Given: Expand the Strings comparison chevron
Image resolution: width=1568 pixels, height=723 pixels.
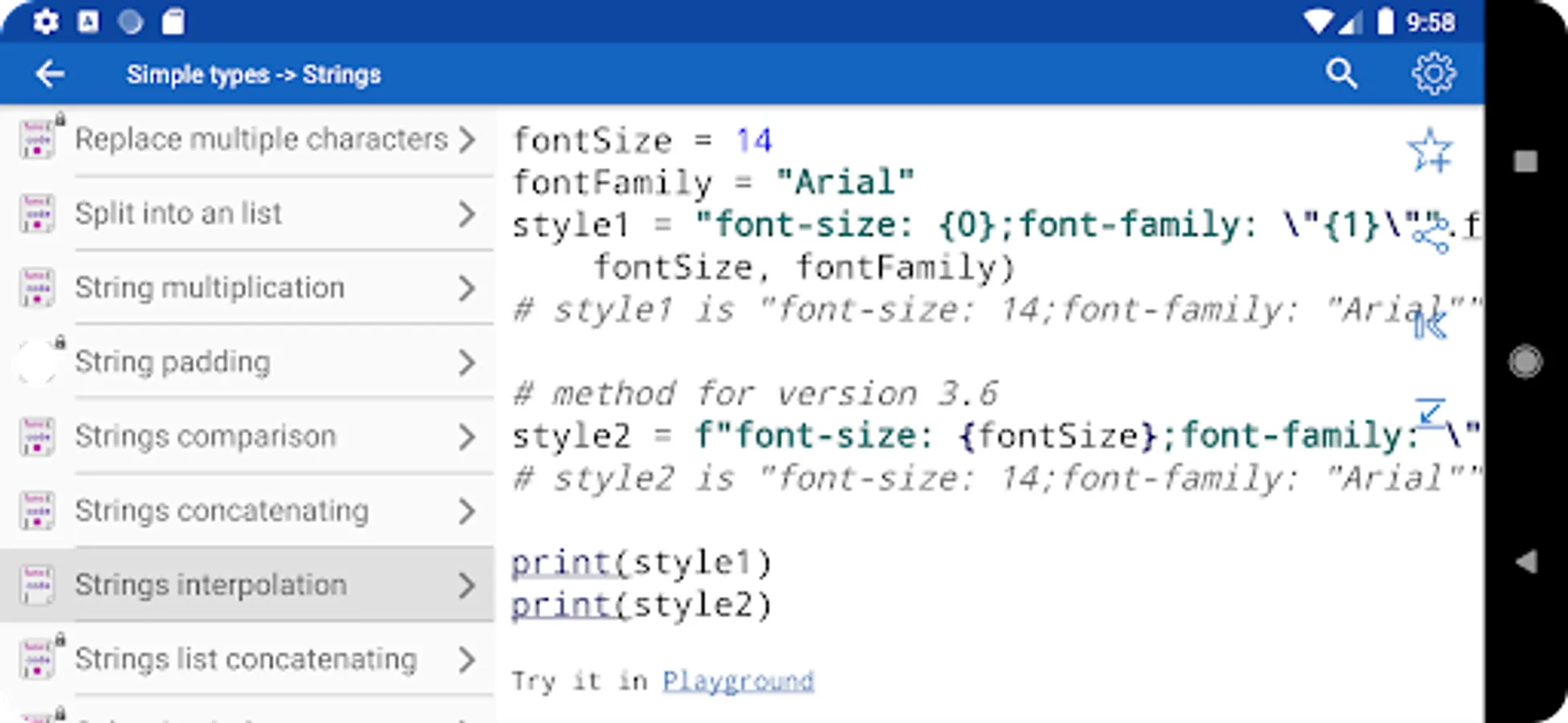Looking at the screenshot, I should 466,437.
